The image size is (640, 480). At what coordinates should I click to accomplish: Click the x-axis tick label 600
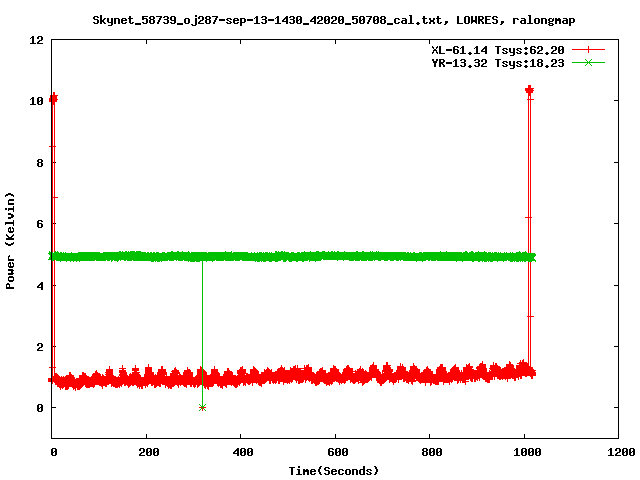[338, 452]
